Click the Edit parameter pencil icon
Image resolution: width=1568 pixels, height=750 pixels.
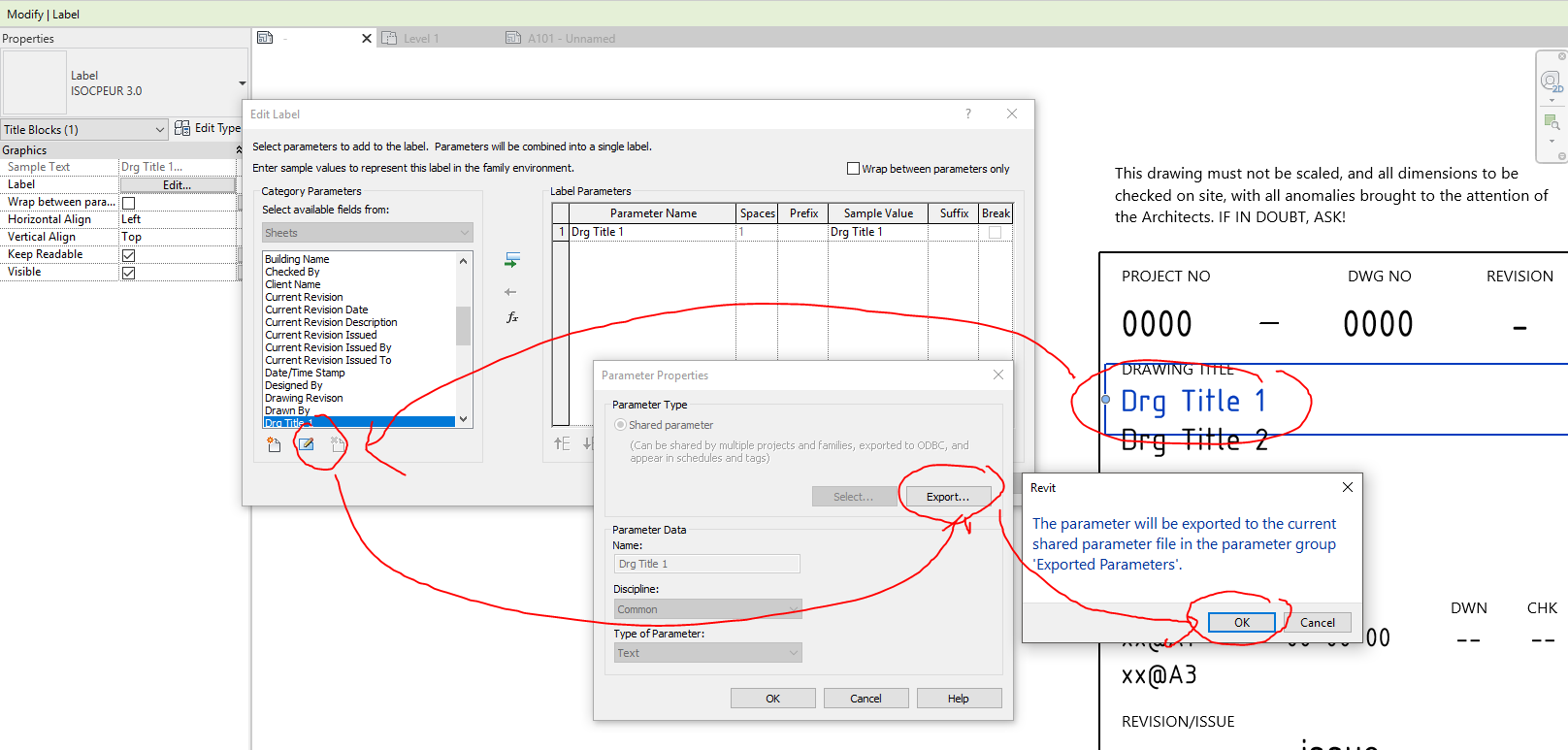pos(307,444)
